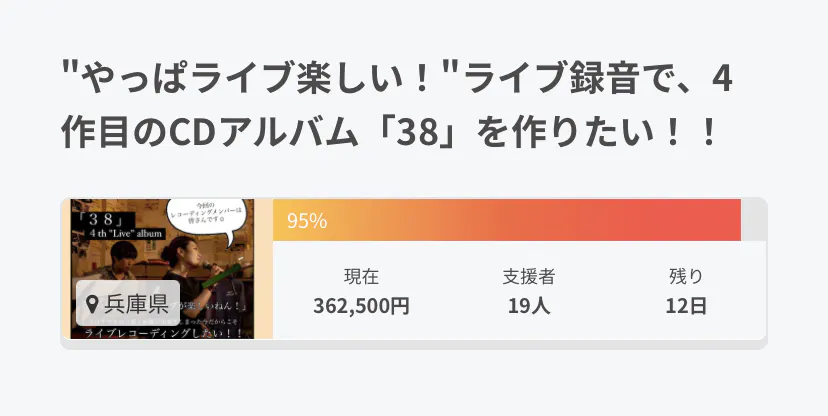Click the 支援者 supporters label
The image size is (828, 416).
point(529,277)
